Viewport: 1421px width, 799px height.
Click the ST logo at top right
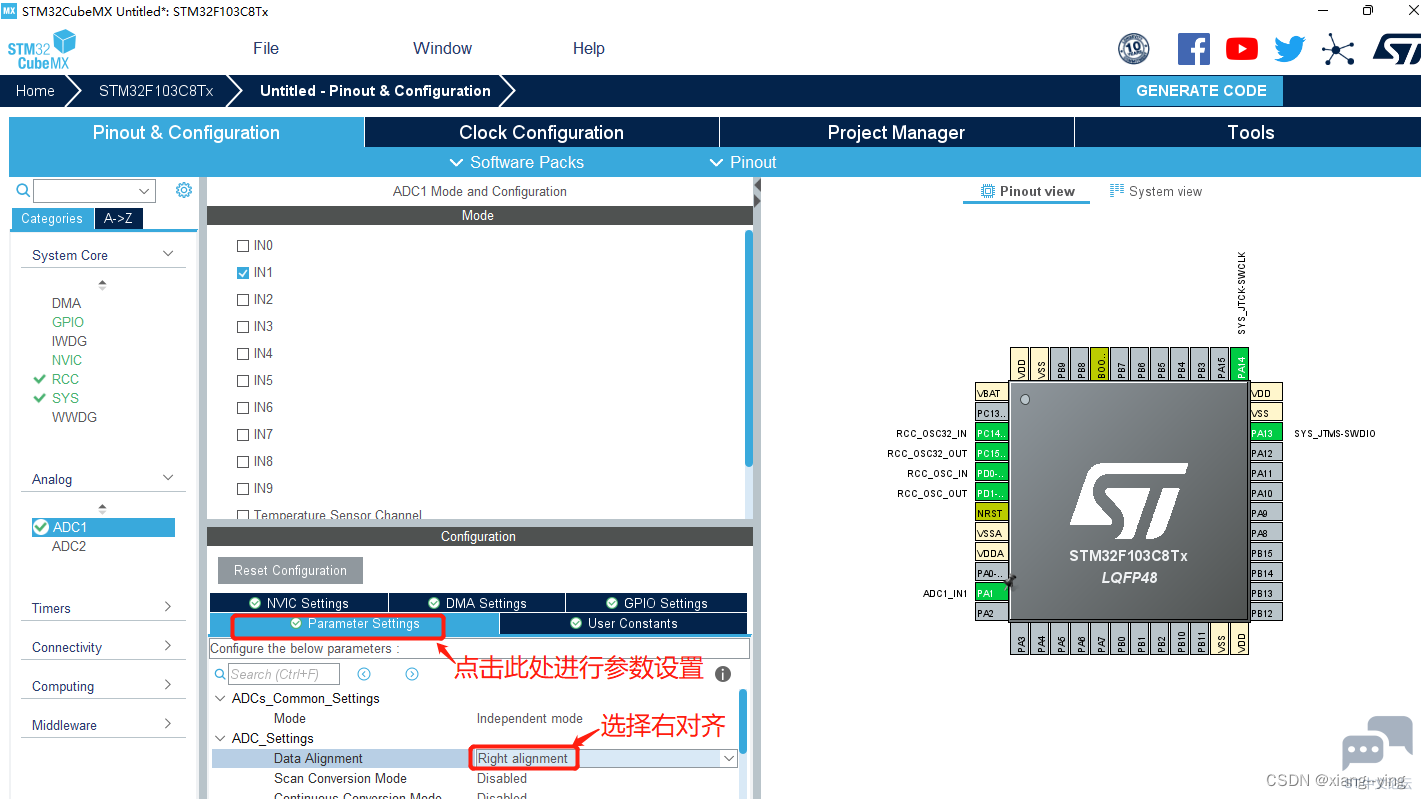pos(1396,48)
